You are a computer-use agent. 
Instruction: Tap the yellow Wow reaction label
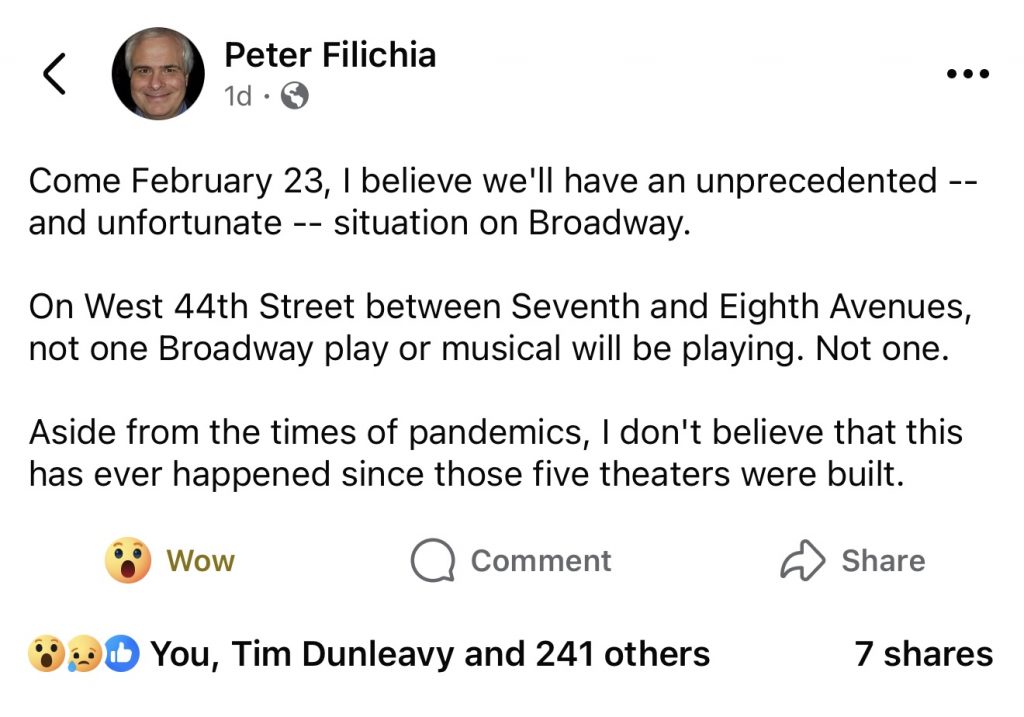coord(200,561)
